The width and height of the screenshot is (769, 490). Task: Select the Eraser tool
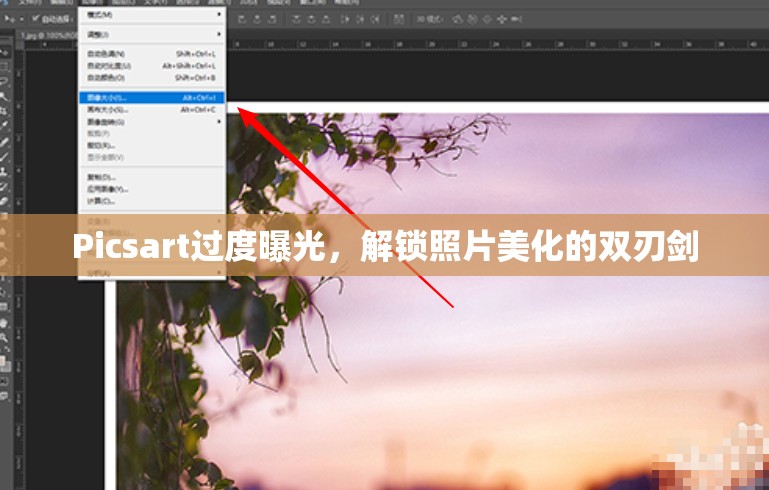coord(5,201)
